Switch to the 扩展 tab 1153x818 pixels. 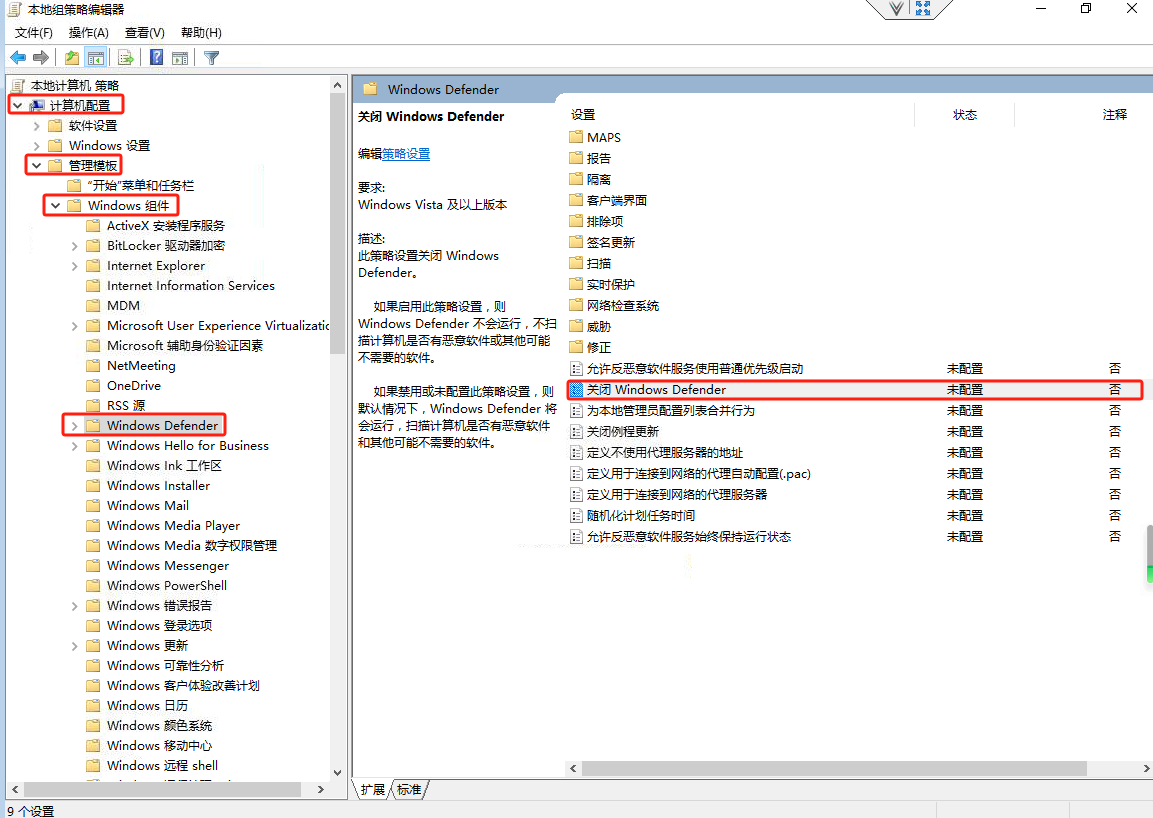pos(373,789)
